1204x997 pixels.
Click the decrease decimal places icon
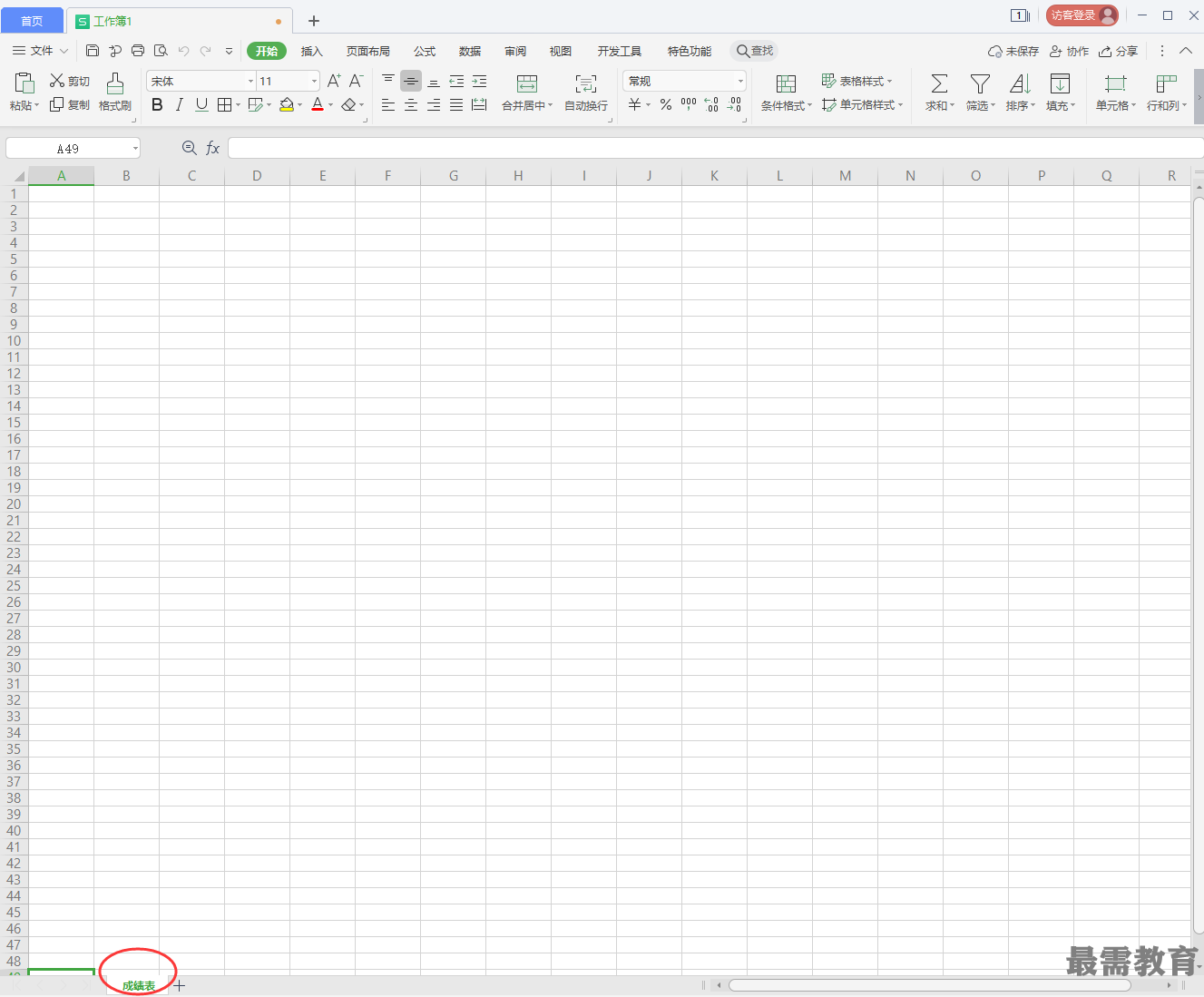pyautogui.click(x=734, y=105)
